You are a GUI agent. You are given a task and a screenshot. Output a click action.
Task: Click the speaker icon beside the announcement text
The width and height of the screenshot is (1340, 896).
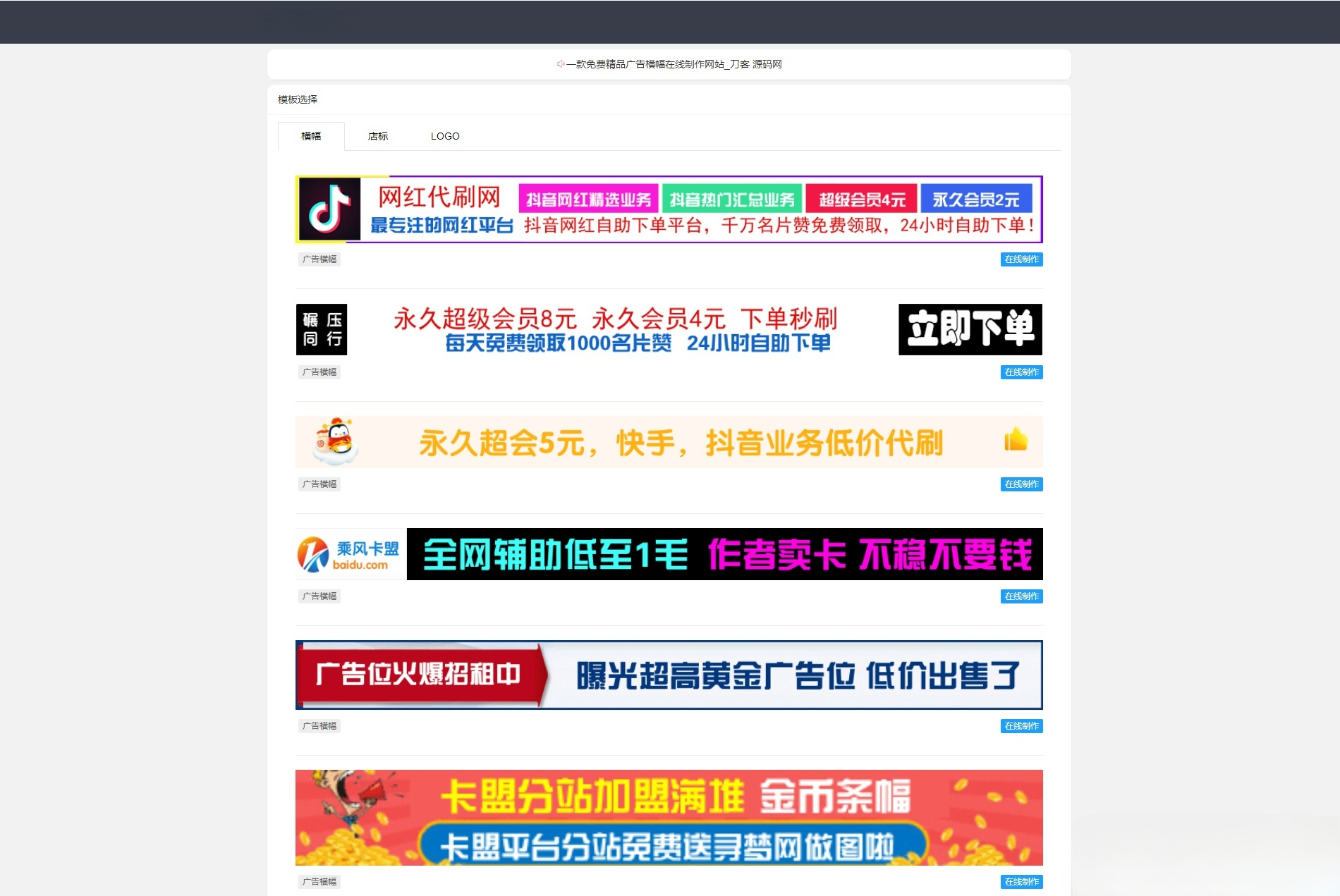[x=559, y=64]
